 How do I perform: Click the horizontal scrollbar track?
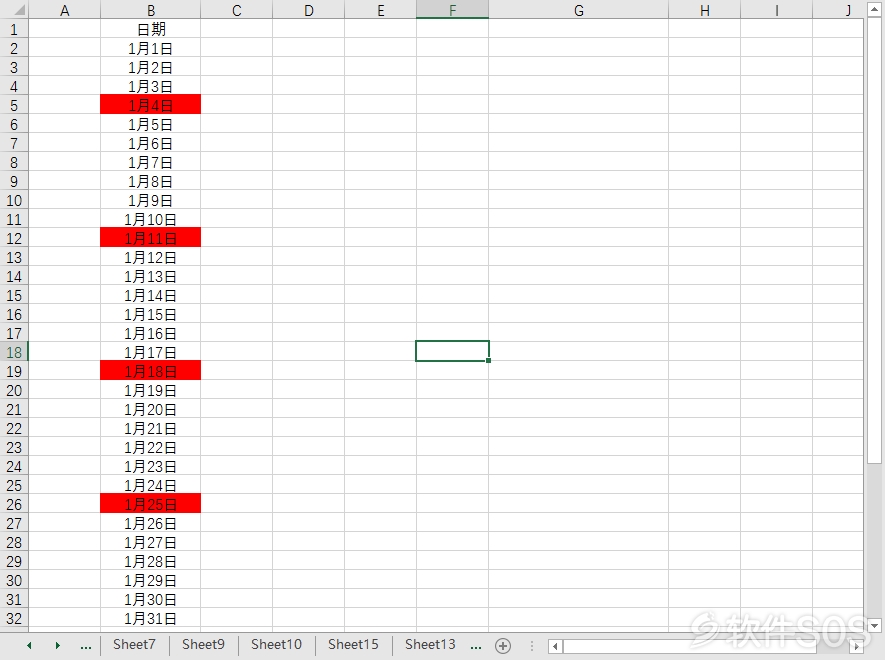click(x=706, y=646)
